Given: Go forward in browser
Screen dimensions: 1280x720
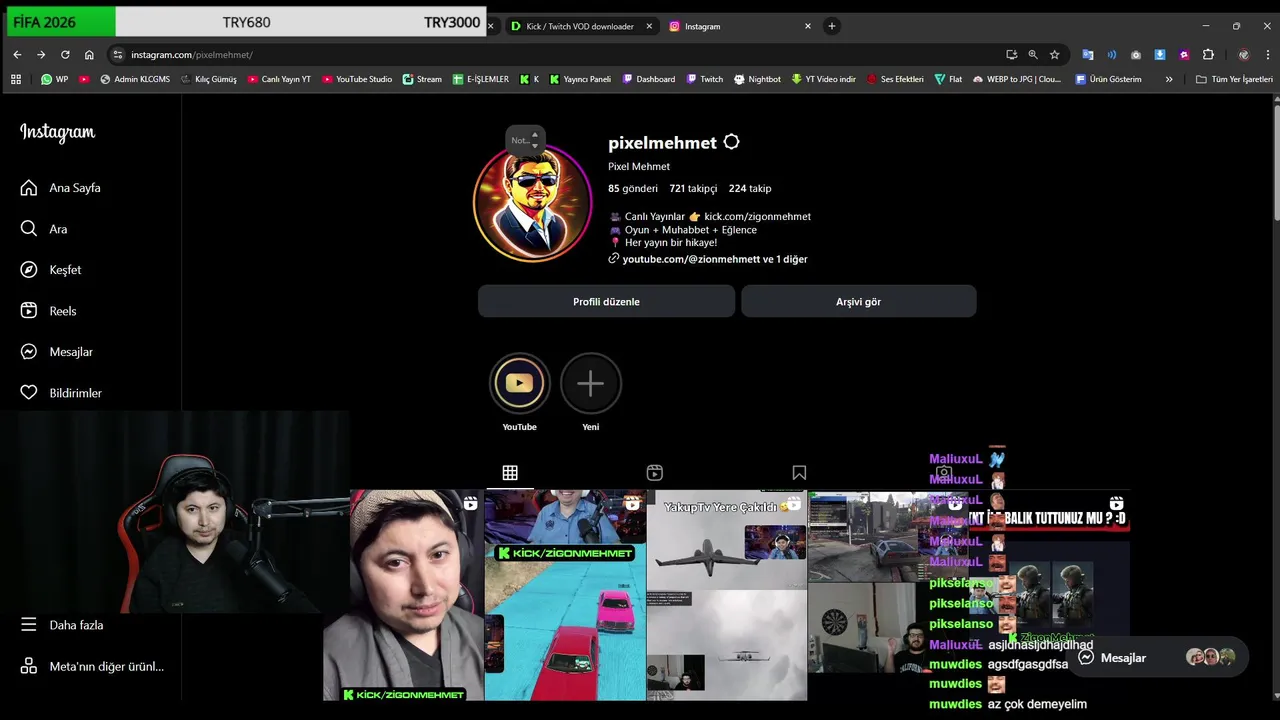Looking at the screenshot, I should click(41, 54).
